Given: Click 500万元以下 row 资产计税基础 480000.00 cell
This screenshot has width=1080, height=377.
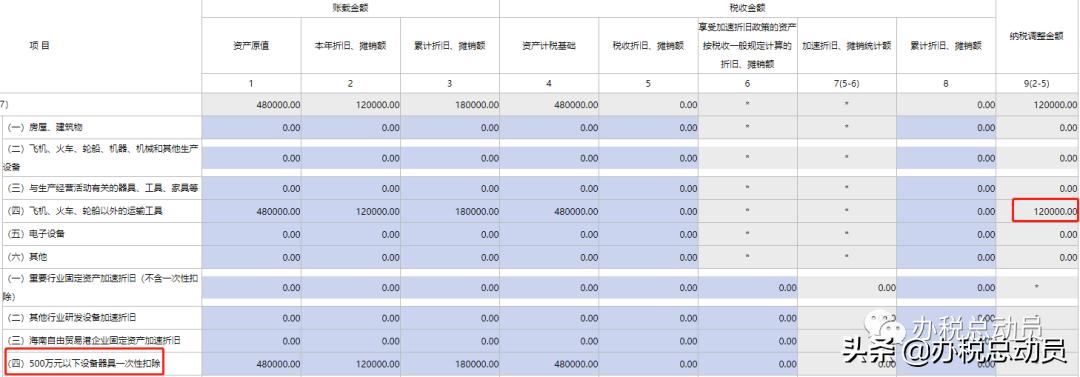Looking at the screenshot, I should [549, 363].
